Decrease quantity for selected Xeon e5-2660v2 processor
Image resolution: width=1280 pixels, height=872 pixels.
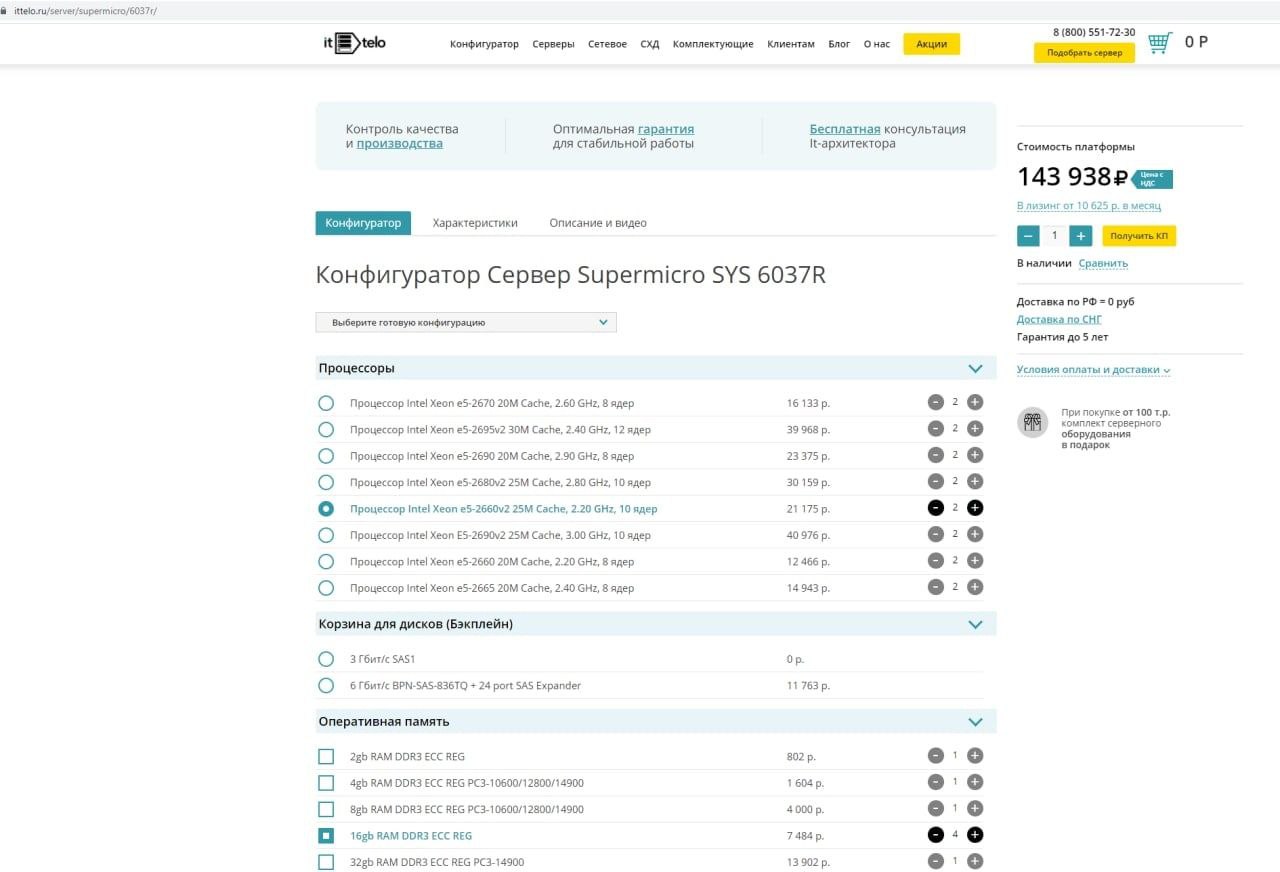point(936,508)
